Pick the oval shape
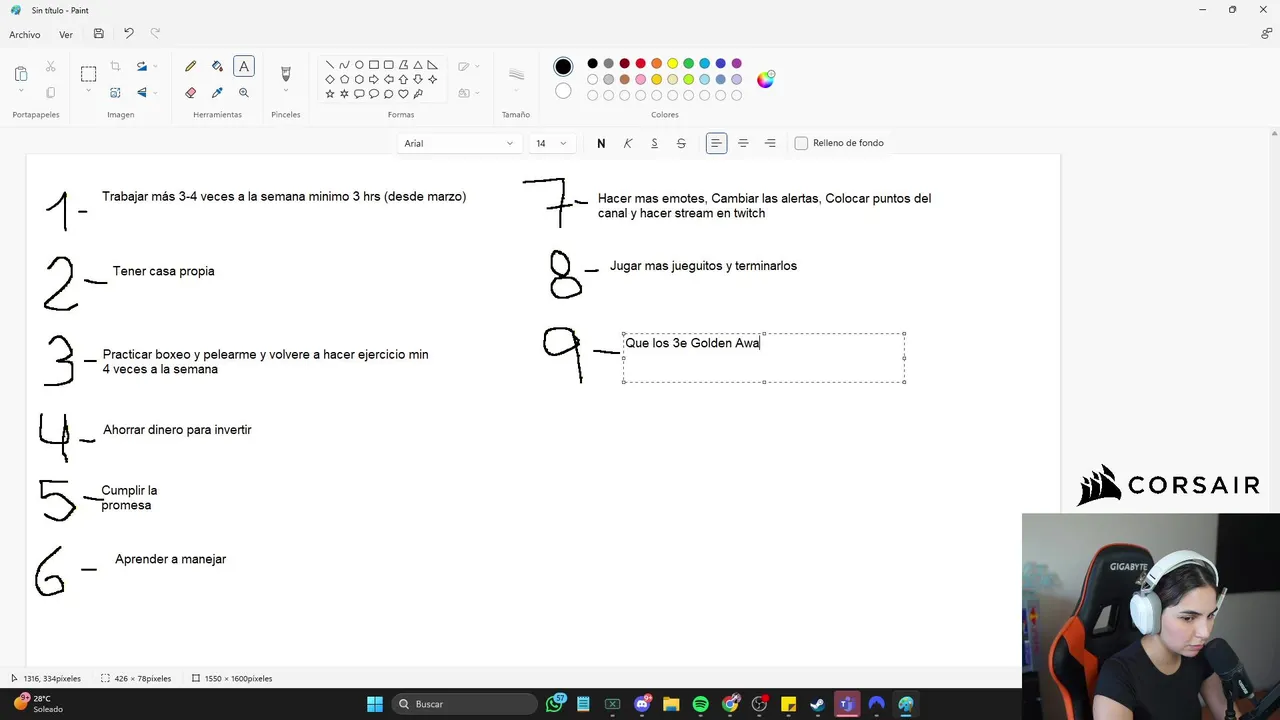 pos(359,65)
